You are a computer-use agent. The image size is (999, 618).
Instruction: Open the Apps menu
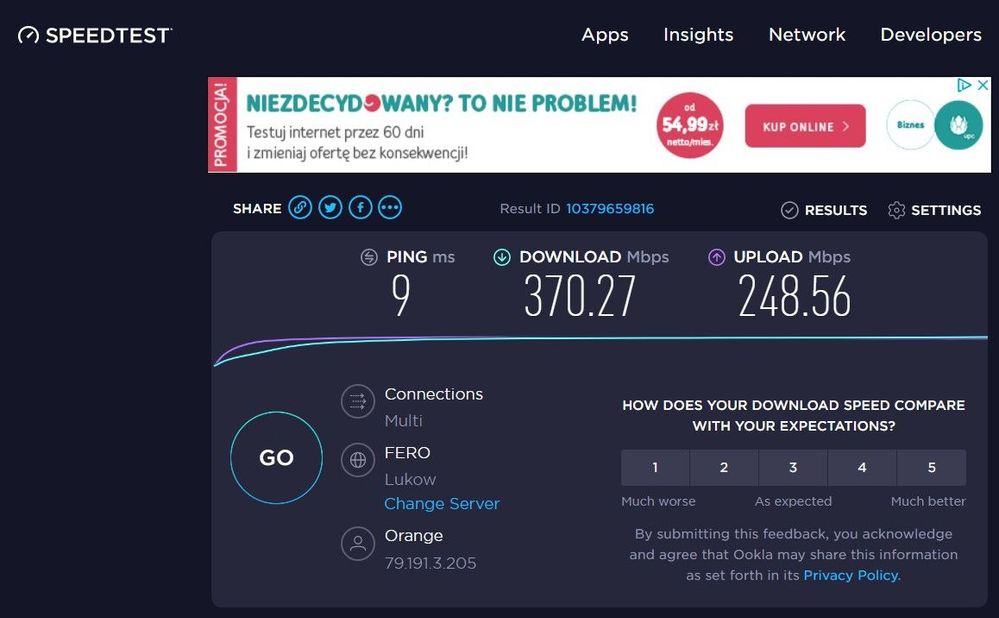tap(605, 35)
